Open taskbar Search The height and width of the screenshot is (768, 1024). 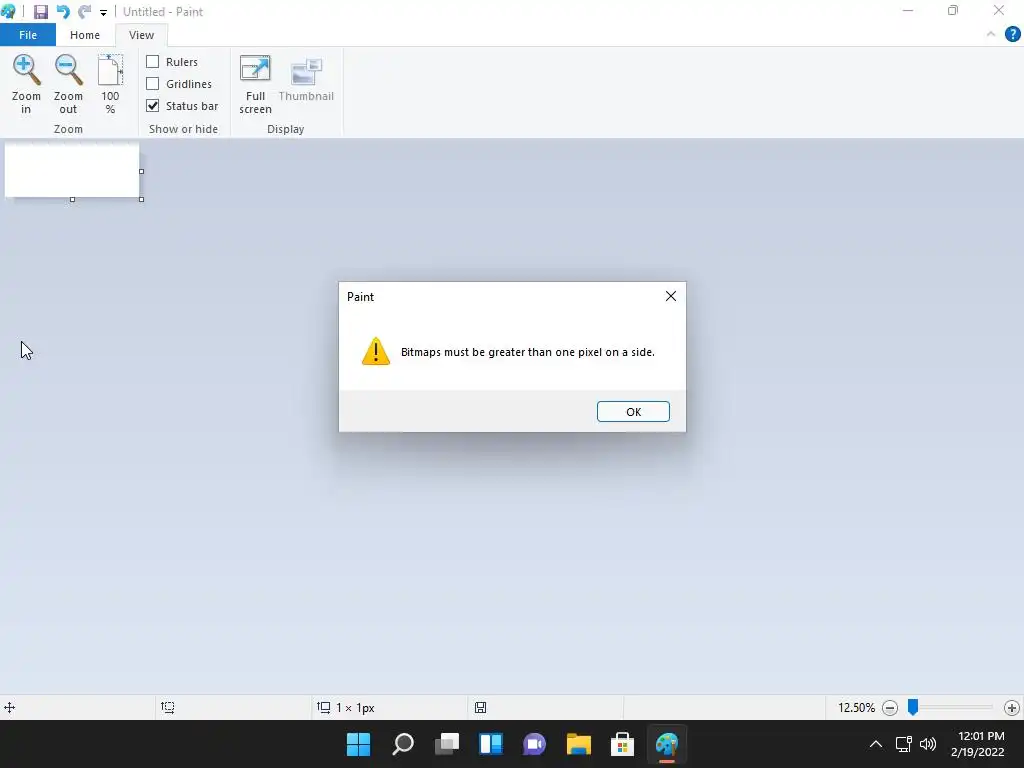[402, 744]
